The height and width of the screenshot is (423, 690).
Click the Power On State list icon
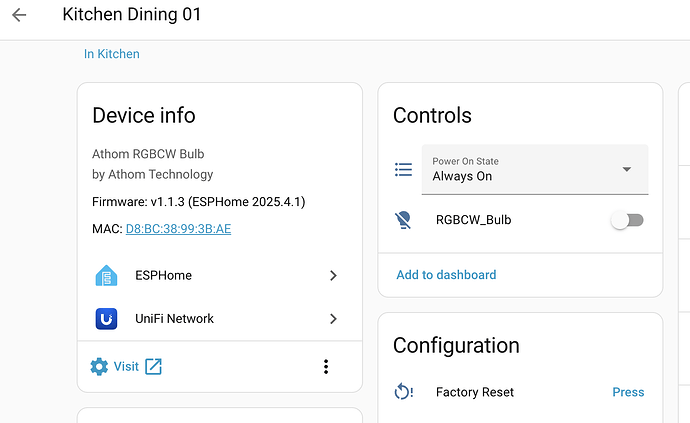click(403, 170)
